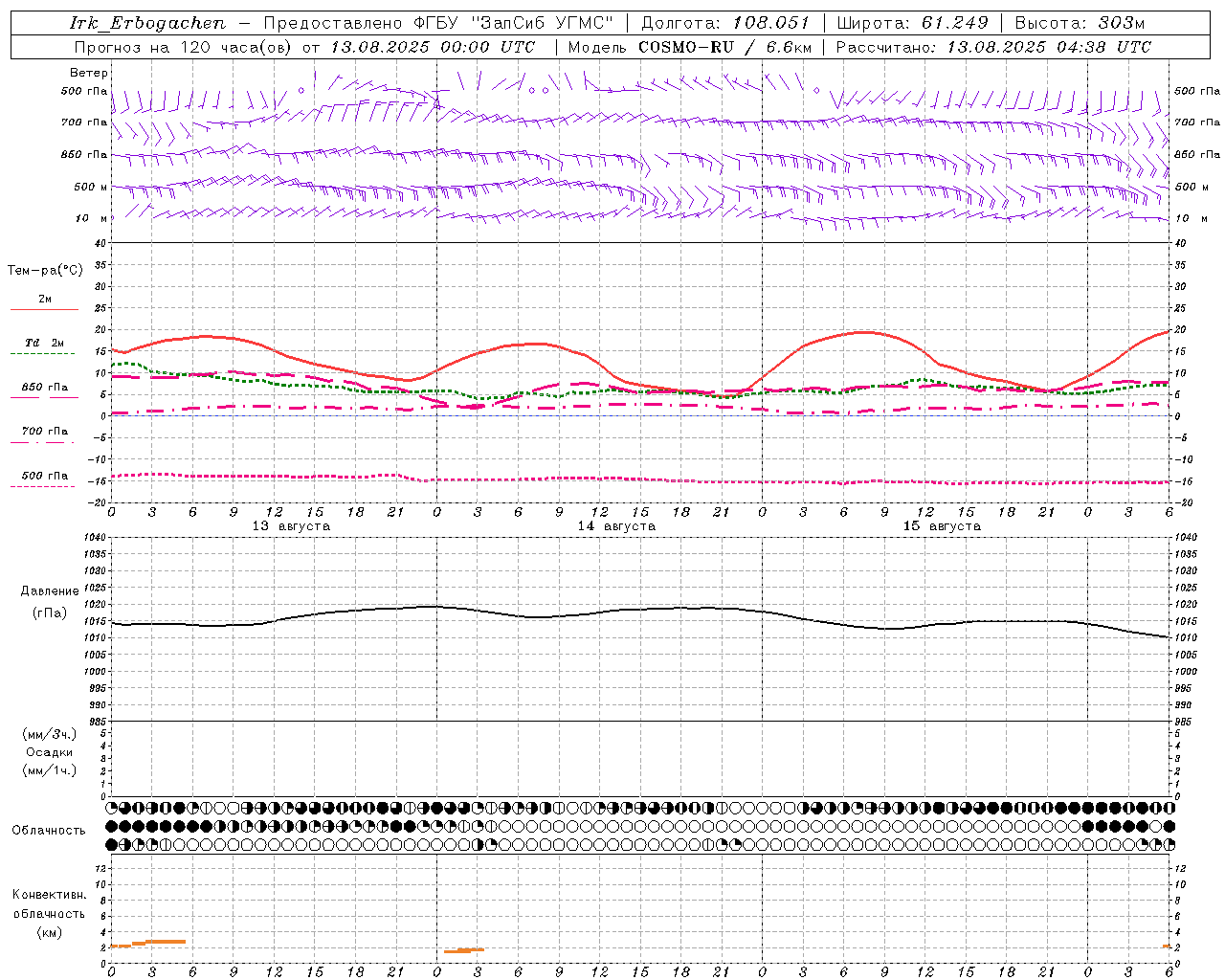Screen dimensions: 1225x980
Task: Click the 'Облачность' cloud cover label
Action: click(49, 831)
